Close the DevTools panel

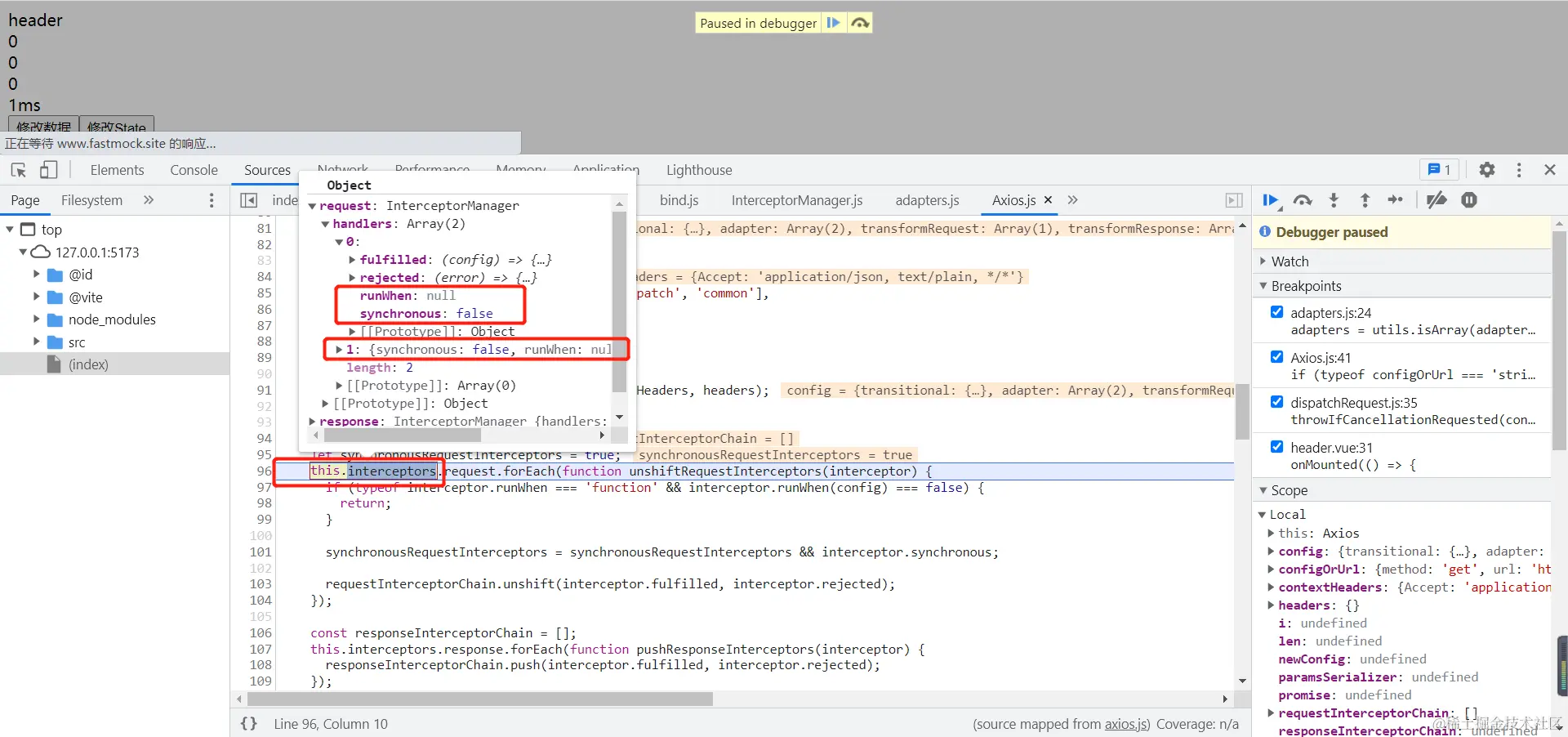click(x=1550, y=170)
